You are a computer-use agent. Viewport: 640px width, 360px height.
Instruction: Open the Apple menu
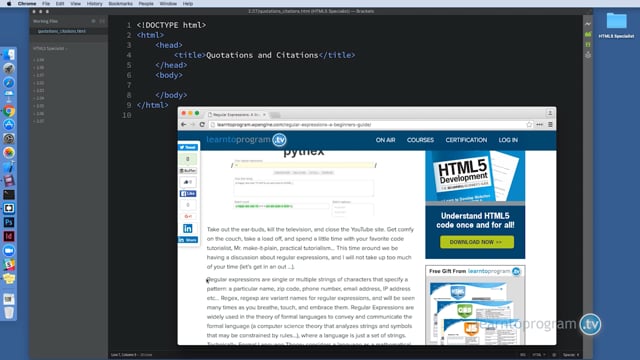click(x=9, y=3)
